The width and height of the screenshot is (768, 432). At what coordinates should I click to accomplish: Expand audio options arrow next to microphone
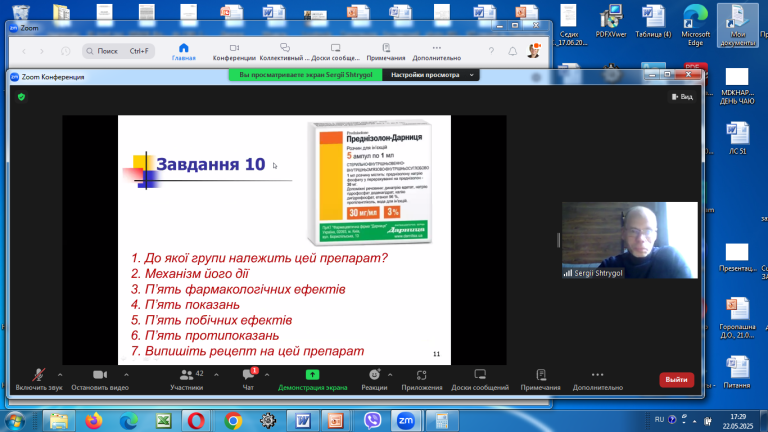click(x=60, y=375)
